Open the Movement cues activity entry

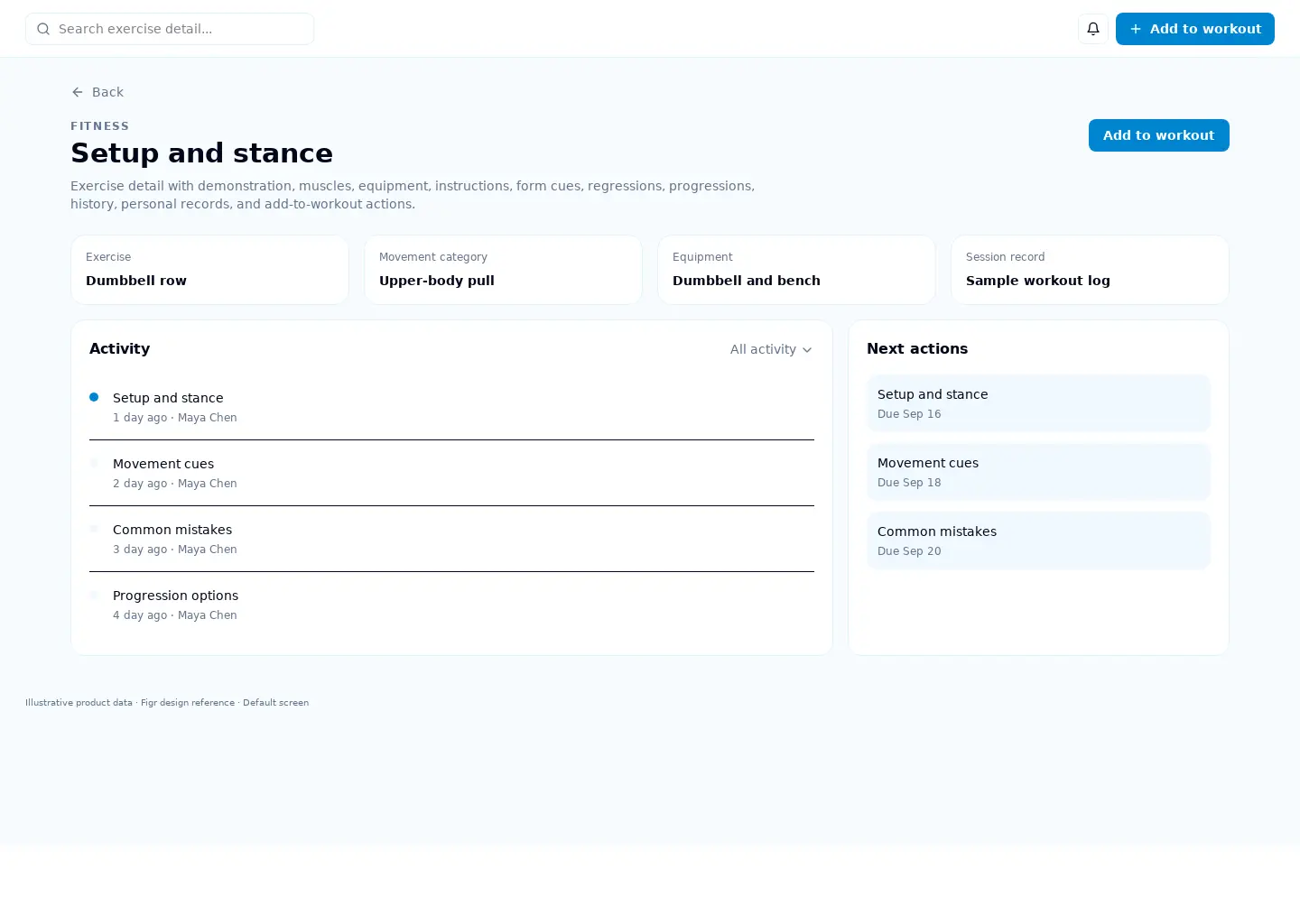pyautogui.click(x=451, y=473)
